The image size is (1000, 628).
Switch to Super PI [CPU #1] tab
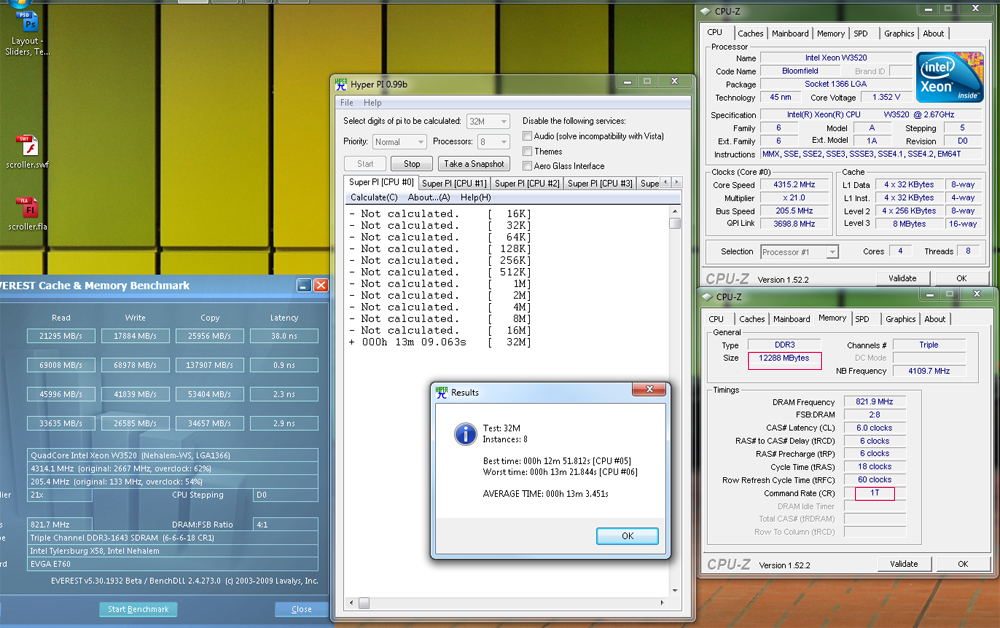click(x=454, y=183)
